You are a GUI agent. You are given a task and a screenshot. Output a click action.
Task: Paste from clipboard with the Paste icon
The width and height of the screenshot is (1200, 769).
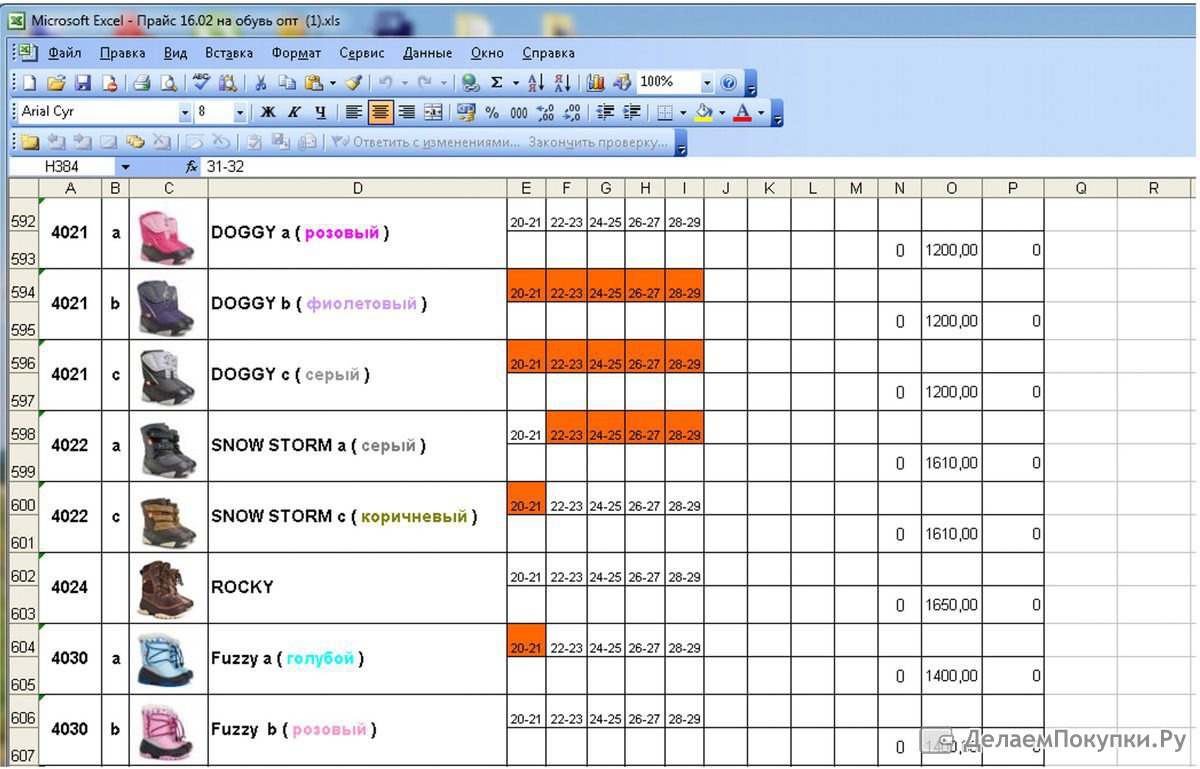314,83
